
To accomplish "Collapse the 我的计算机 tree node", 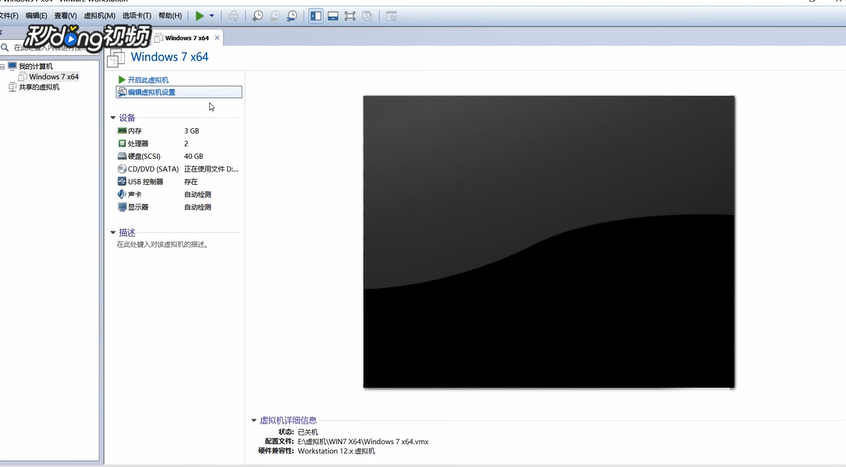I will click(3, 67).
